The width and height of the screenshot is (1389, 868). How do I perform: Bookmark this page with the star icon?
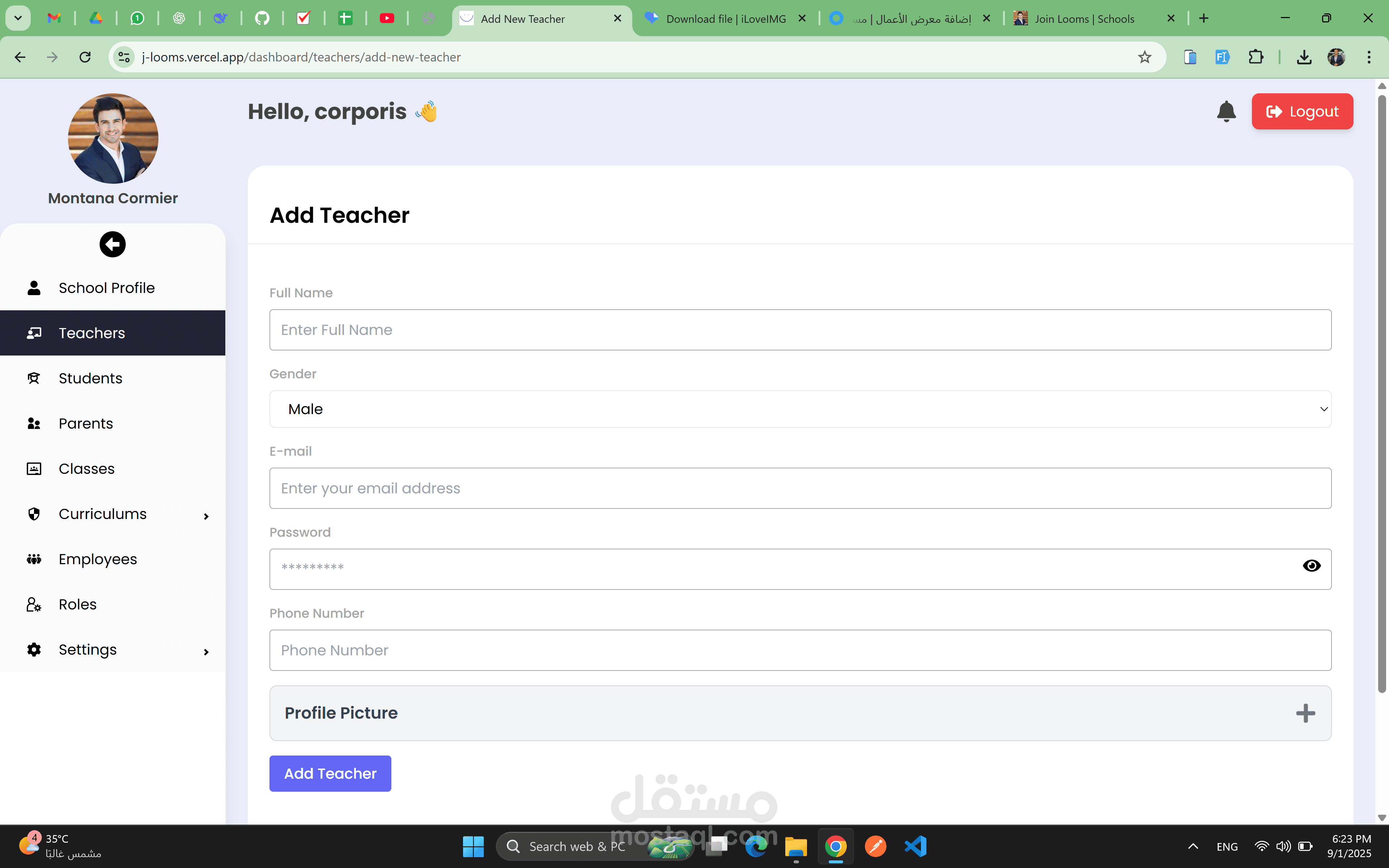[1144, 57]
